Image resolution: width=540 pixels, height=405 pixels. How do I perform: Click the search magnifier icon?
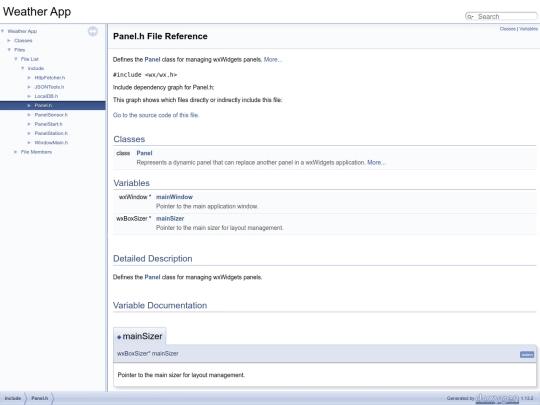470,17
